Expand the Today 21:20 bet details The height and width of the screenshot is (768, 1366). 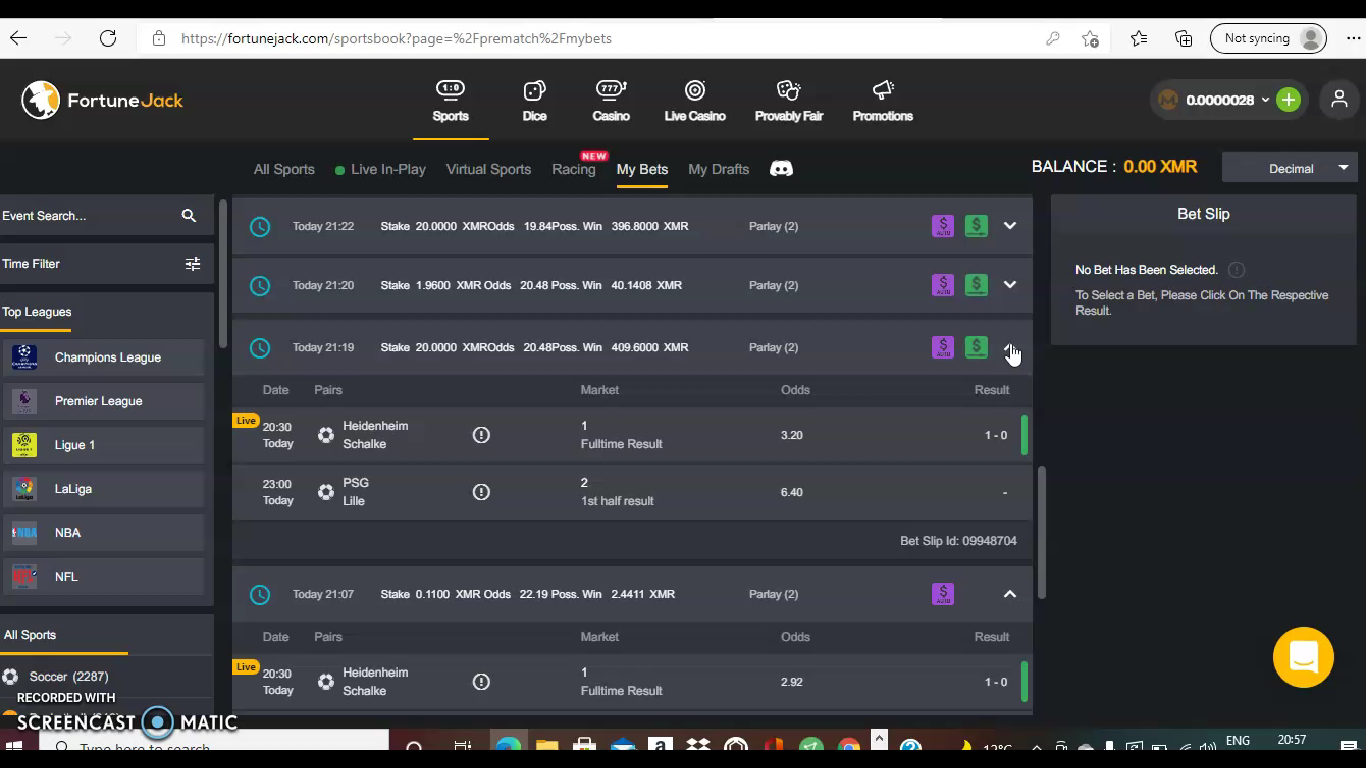tap(1010, 285)
